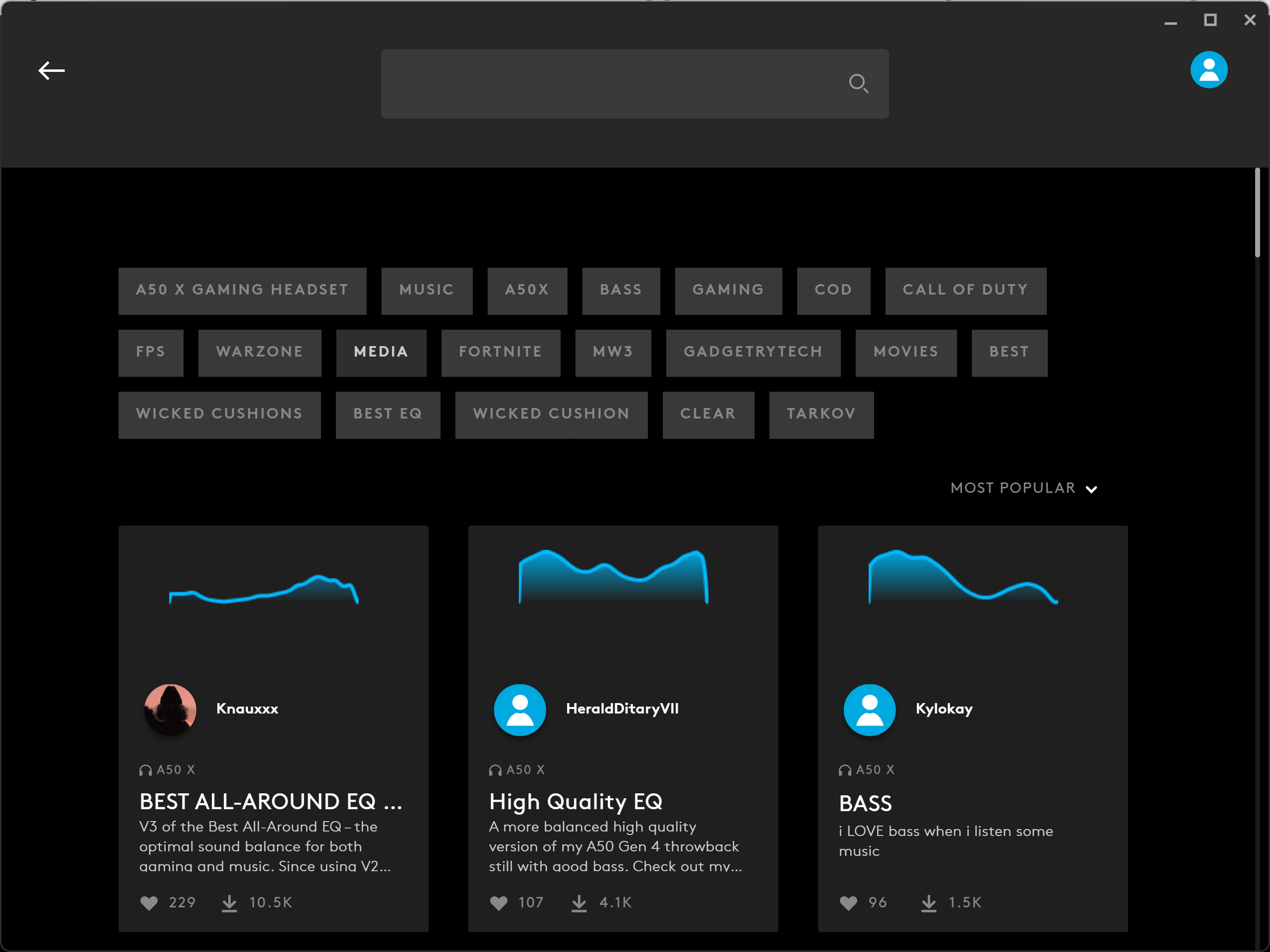Like the BEST ALL-AROUND EQ preset heart
Image resolution: width=1270 pixels, height=952 pixels.
click(x=149, y=902)
